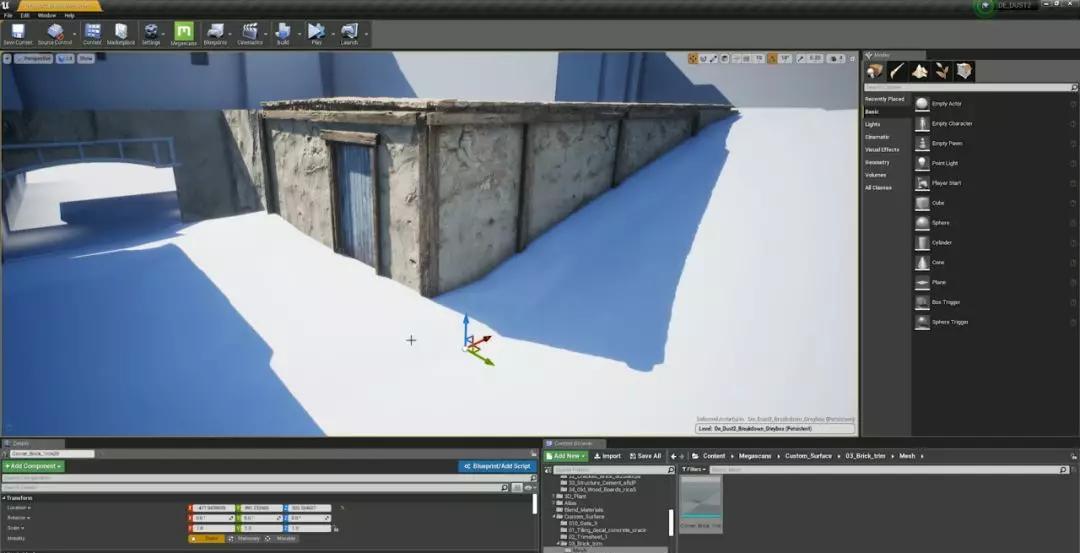The width and height of the screenshot is (1080, 553).
Task: Click the Cinematics clapperboard icon
Action: click(250, 34)
